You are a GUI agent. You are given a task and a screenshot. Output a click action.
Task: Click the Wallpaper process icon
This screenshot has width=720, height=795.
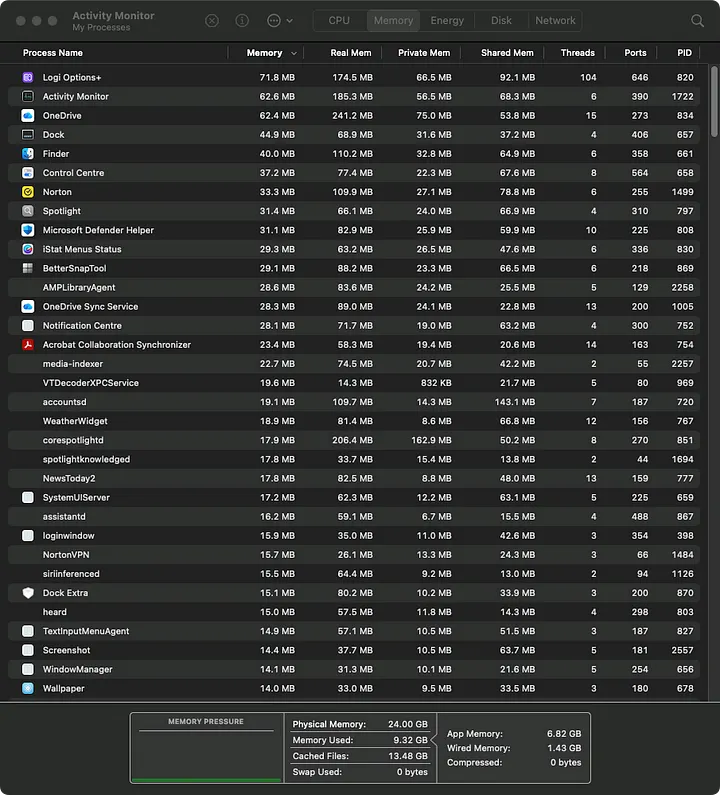pyautogui.click(x=28, y=689)
